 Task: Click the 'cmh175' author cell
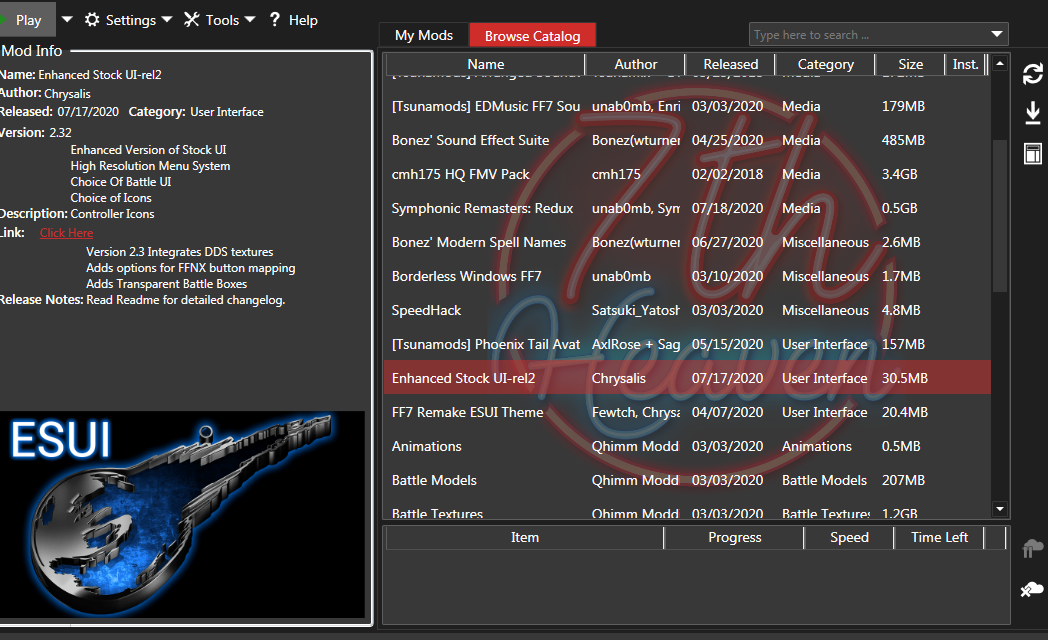click(x=616, y=174)
